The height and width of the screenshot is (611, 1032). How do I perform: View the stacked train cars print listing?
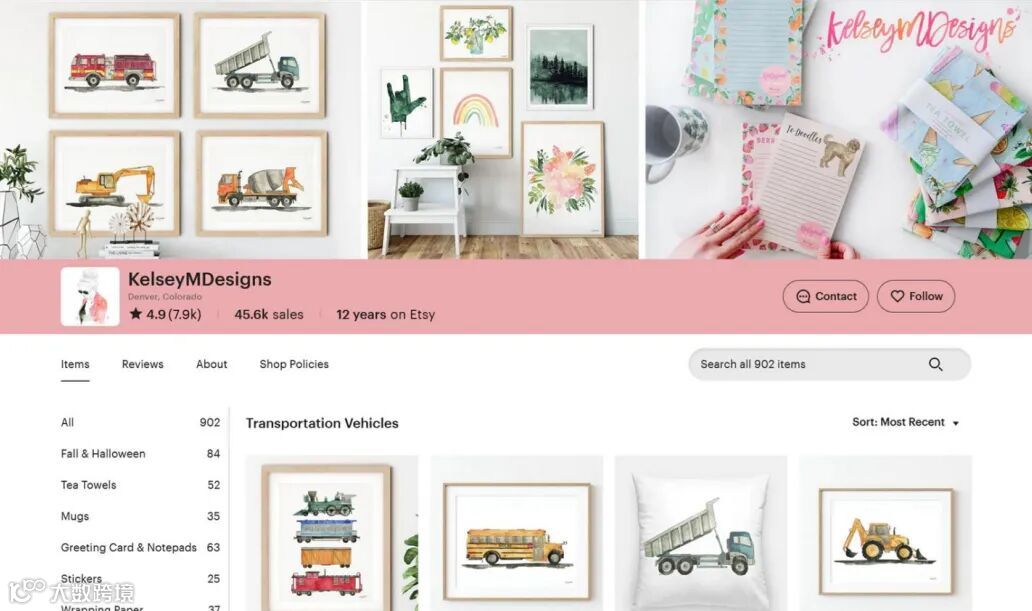[332, 533]
